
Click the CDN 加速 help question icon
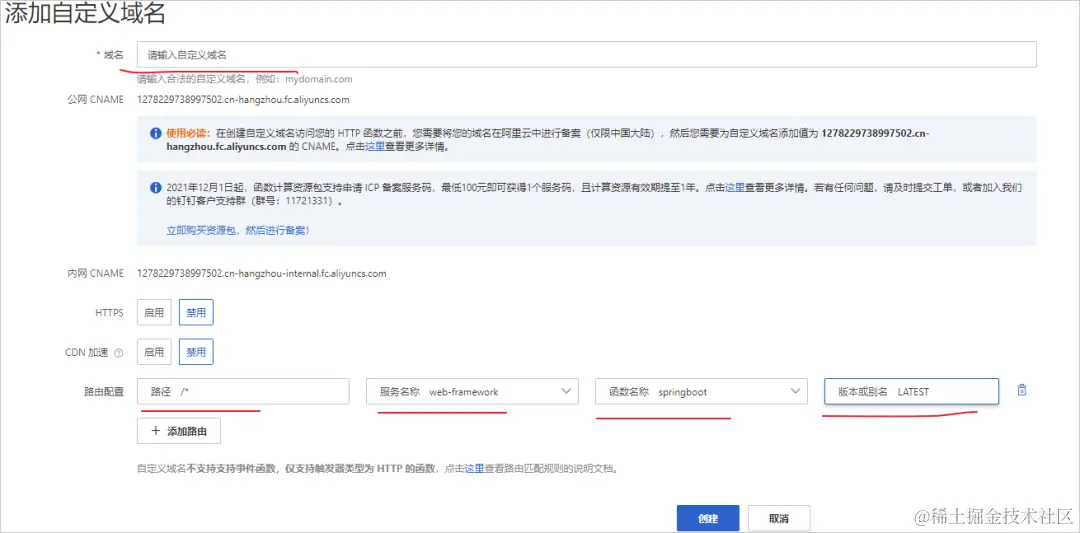(x=118, y=353)
